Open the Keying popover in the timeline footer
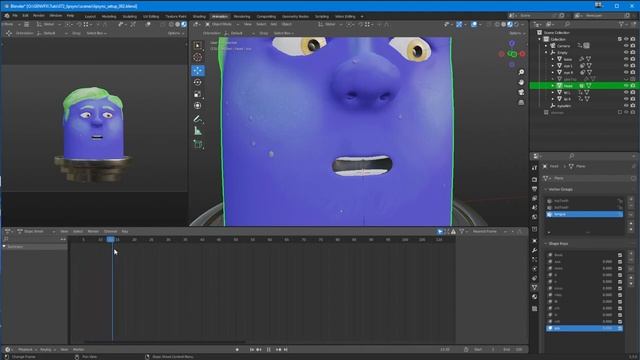 tap(47, 350)
